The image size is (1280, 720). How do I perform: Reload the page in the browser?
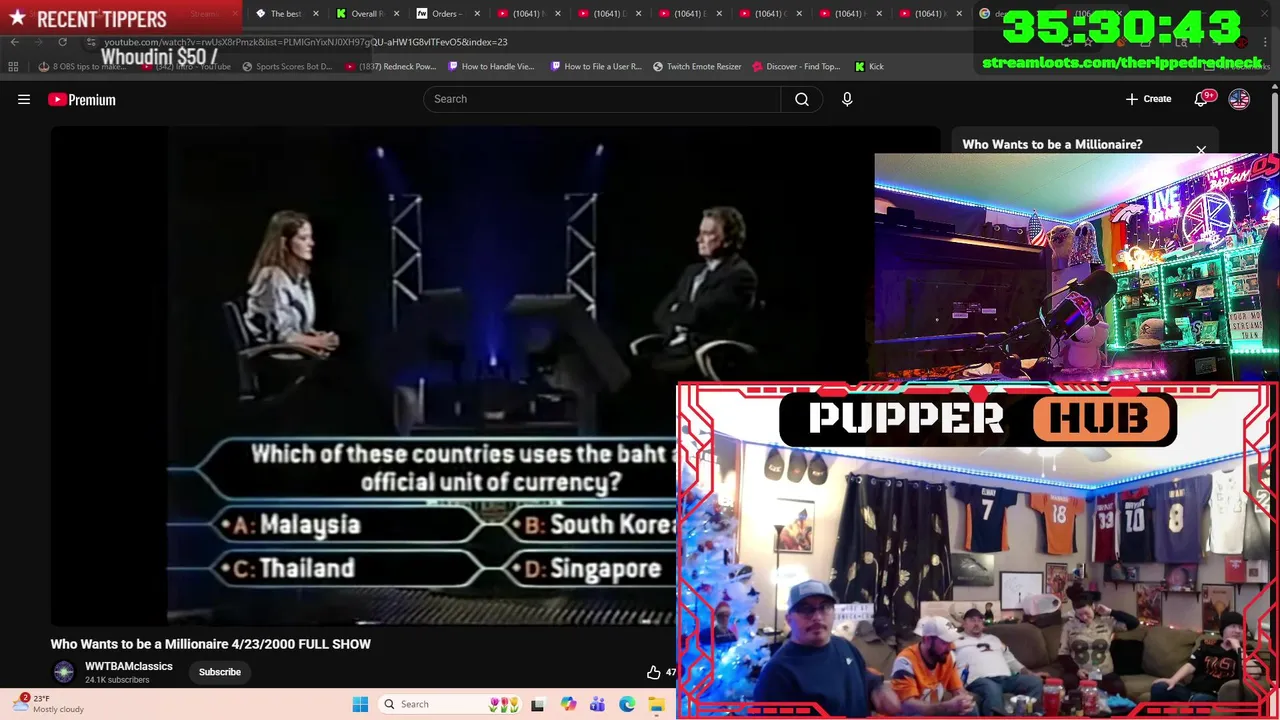(x=62, y=42)
